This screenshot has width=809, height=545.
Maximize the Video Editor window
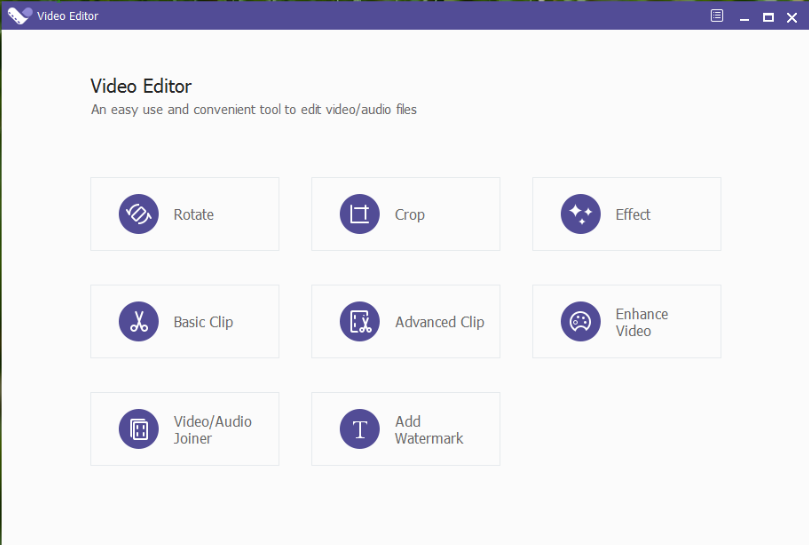[768, 18]
